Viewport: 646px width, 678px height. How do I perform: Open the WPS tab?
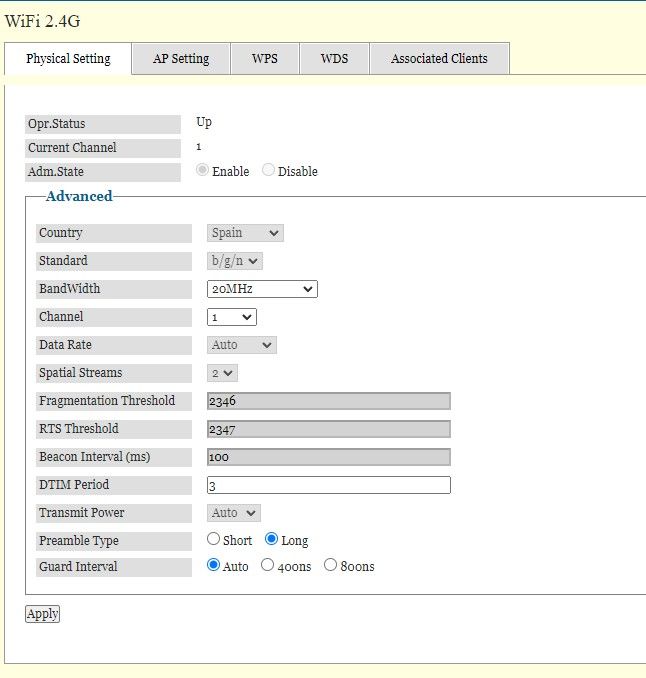click(265, 58)
